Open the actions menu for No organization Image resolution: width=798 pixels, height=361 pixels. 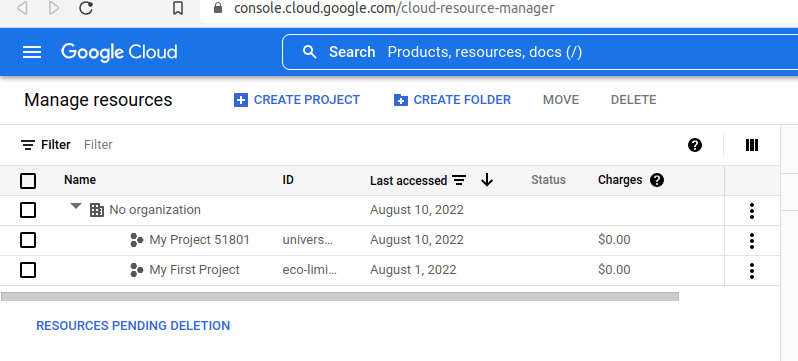(x=752, y=210)
